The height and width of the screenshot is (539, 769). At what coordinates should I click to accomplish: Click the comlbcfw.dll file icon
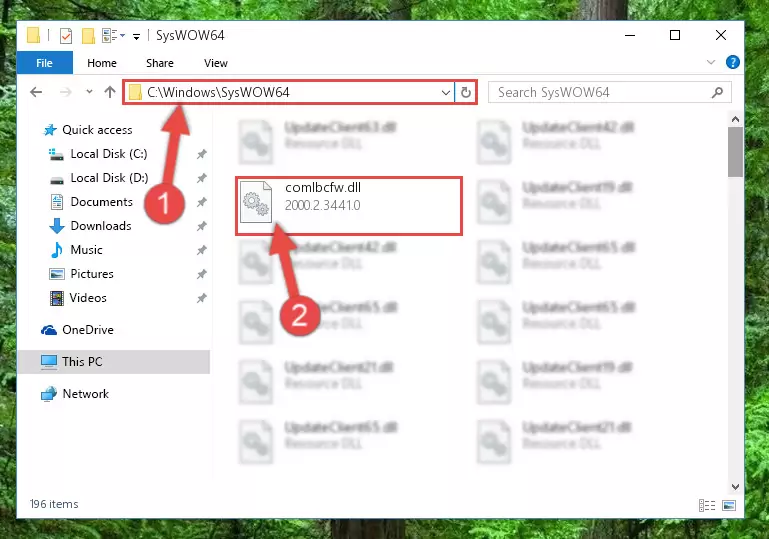[x=256, y=202]
